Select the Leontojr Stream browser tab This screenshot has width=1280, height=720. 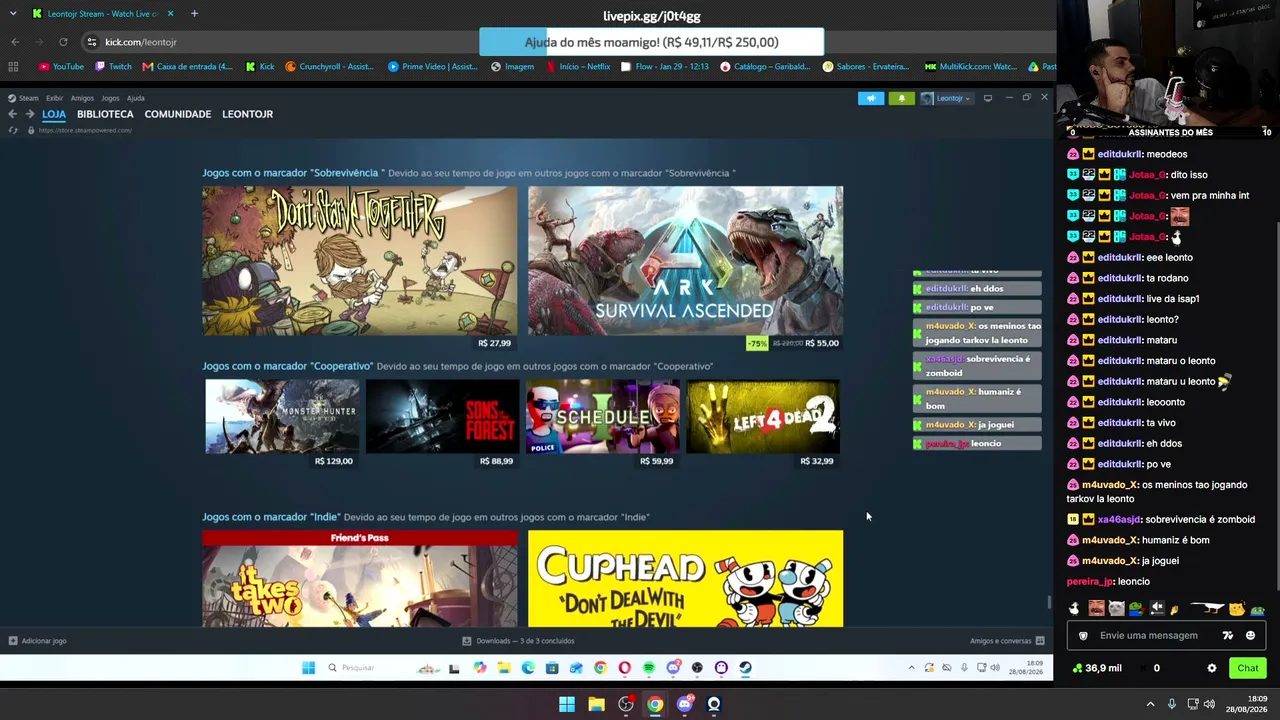click(102, 14)
